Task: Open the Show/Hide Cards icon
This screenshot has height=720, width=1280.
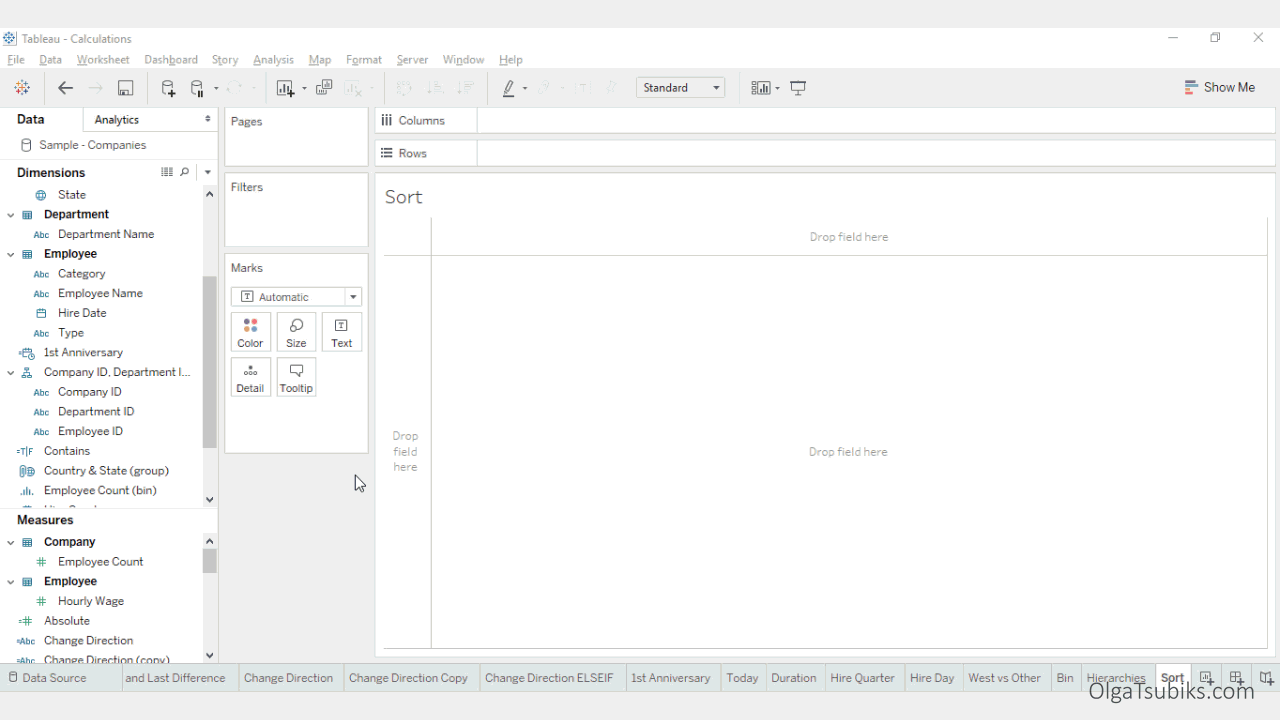Action: [x=761, y=88]
